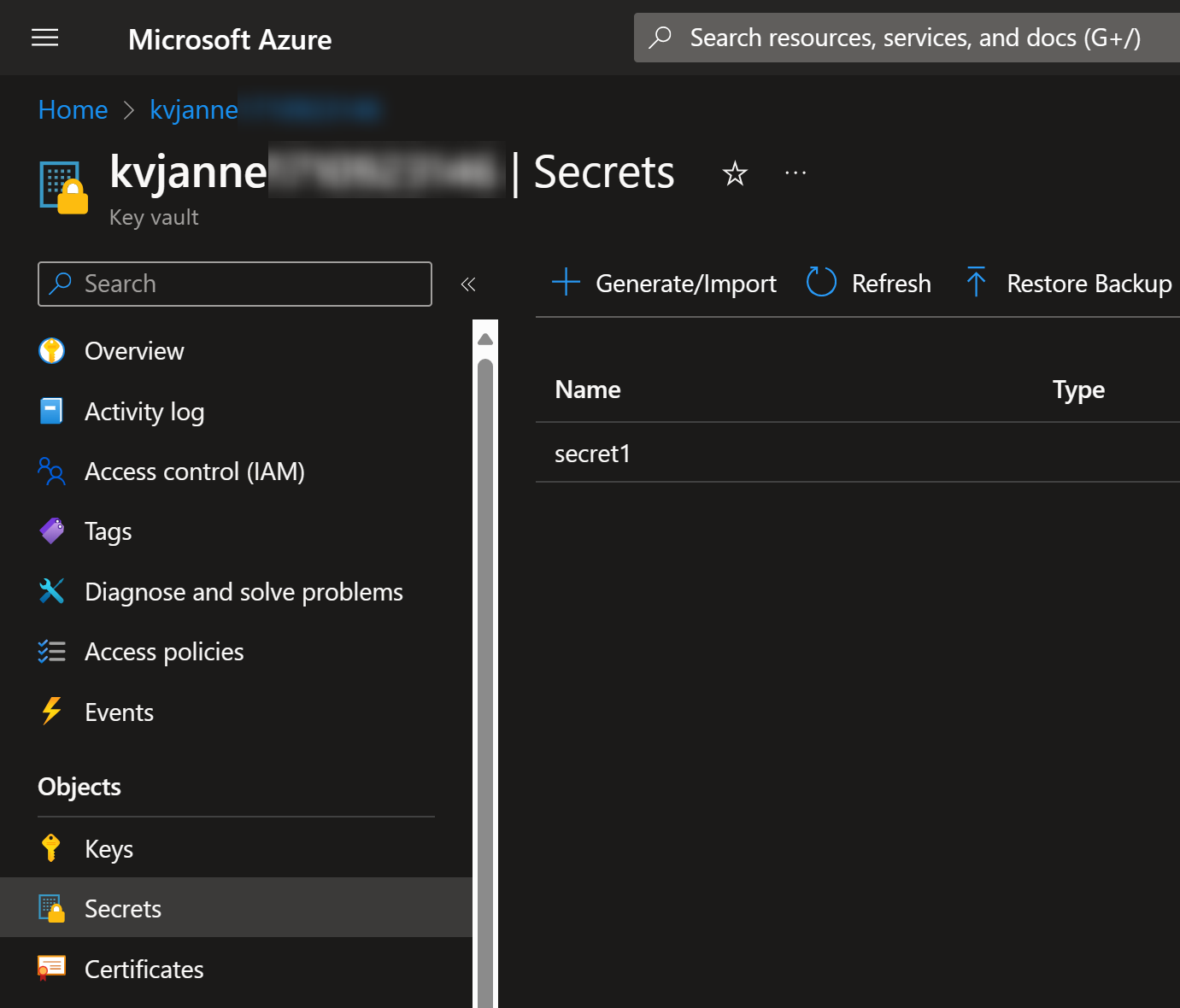1180x1008 pixels.
Task: Click the Refresh circular arrow icon
Action: click(x=821, y=282)
